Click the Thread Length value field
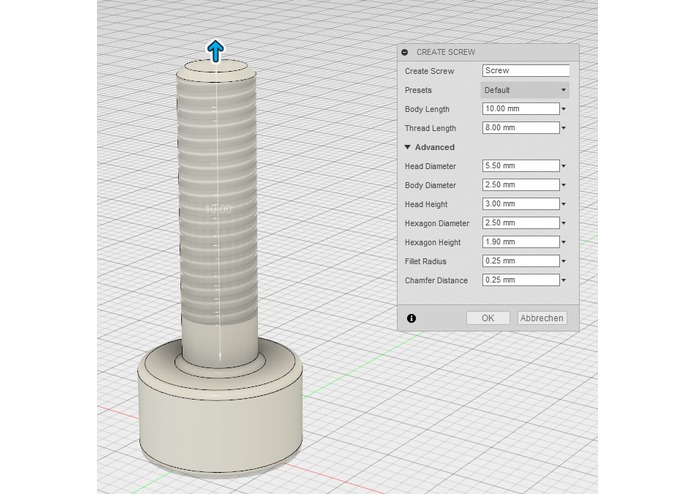This screenshot has width=695, height=494. pyautogui.click(x=521, y=128)
